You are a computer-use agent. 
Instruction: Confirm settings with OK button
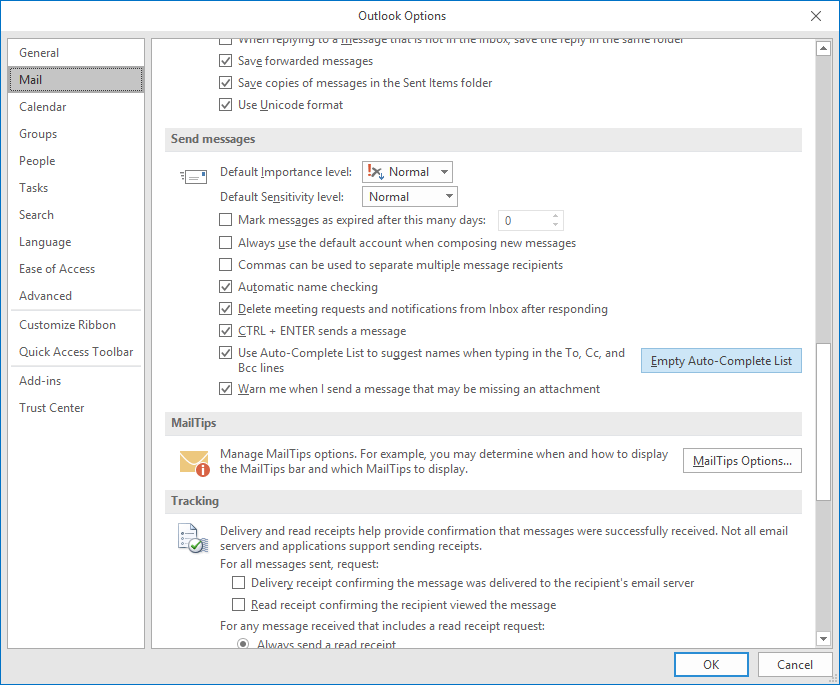pyautogui.click(x=711, y=665)
